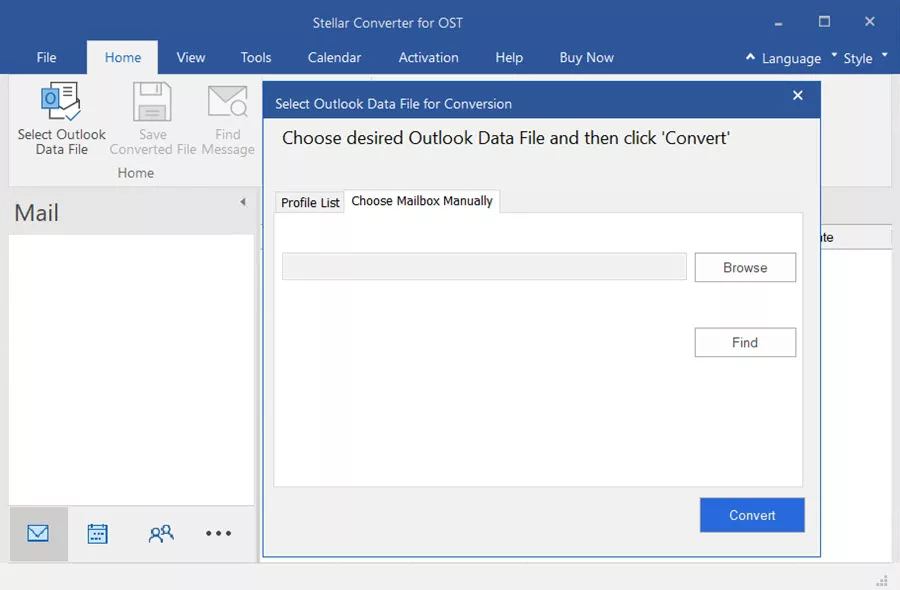Open the View ribbon tab
900x590 pixels.
(191, 57)
